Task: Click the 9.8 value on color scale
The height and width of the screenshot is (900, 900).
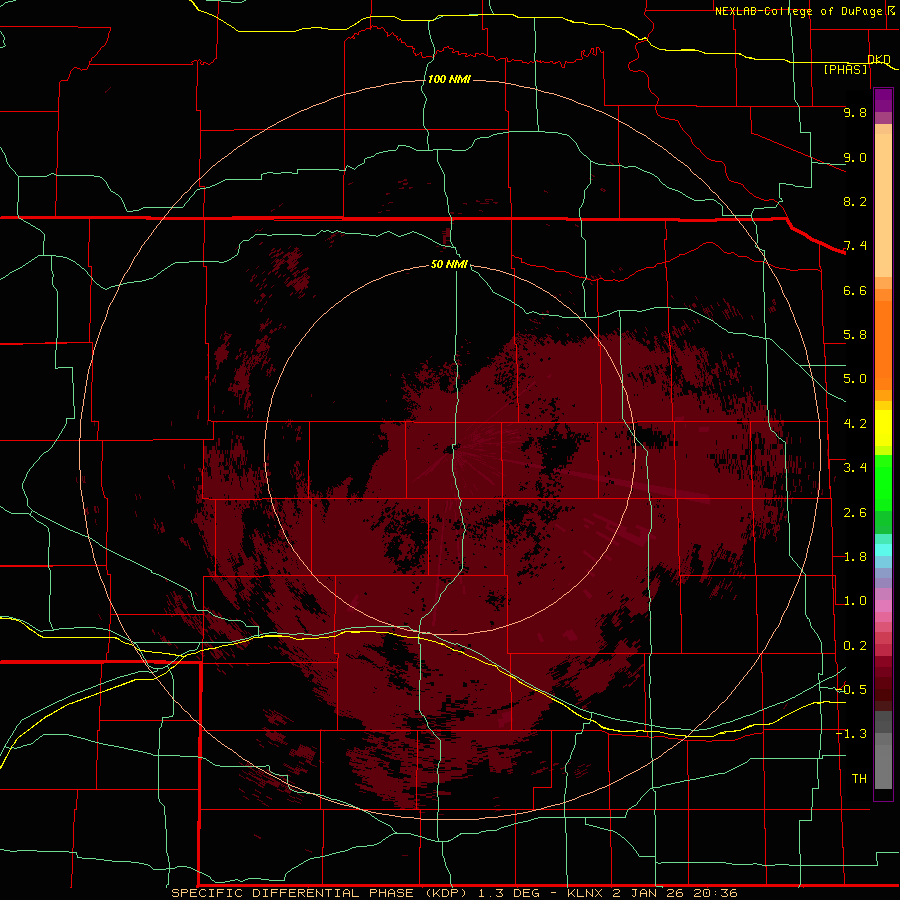Action: click(855, 112)
